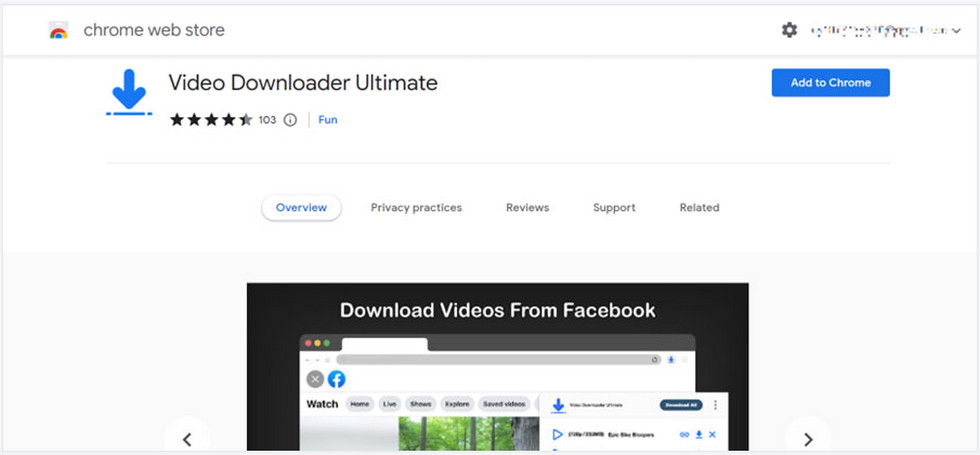Click the Facebook logo in the preview

pos(336,379)
